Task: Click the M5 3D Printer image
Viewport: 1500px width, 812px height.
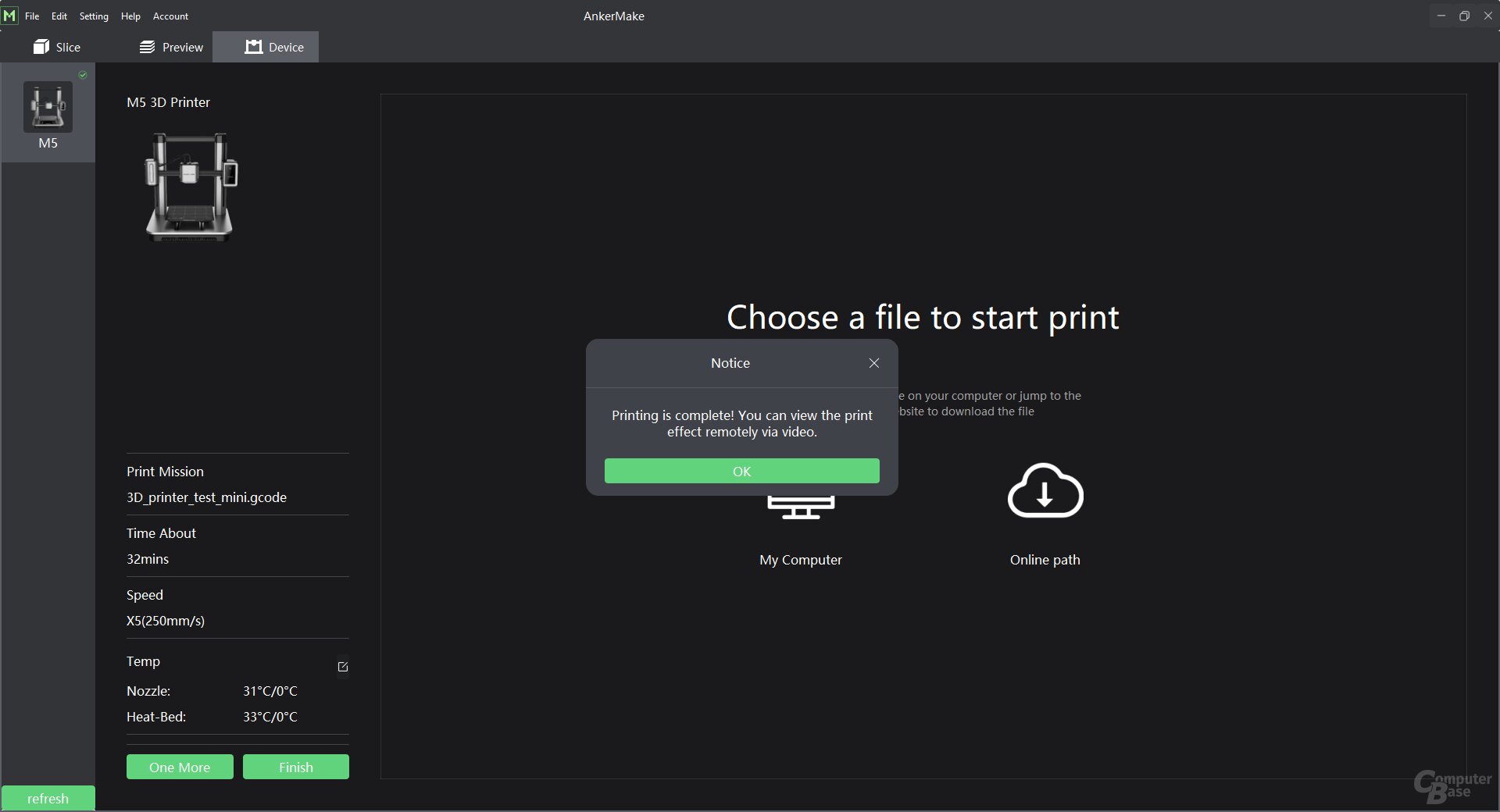Action: [191, 186]
